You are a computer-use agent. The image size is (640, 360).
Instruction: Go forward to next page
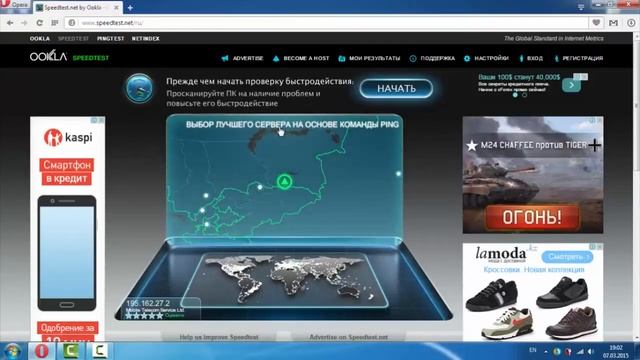click(24, 23)
